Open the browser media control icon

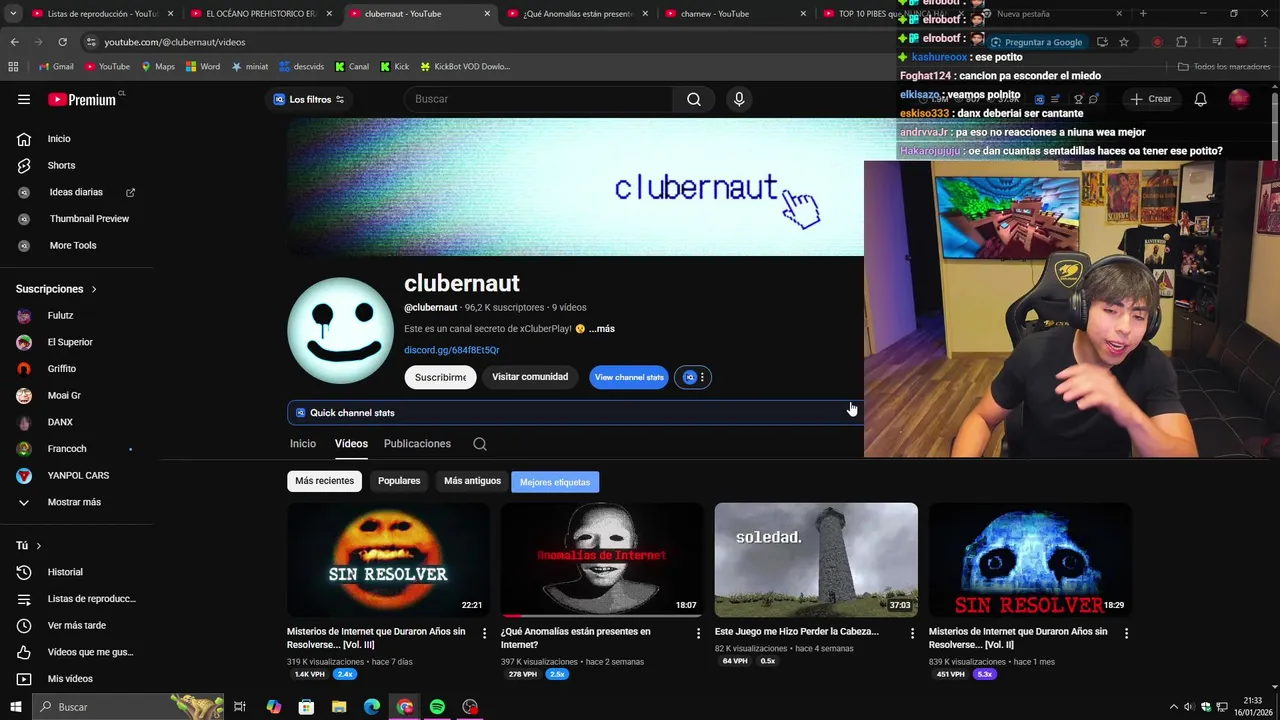[1217, 42]
